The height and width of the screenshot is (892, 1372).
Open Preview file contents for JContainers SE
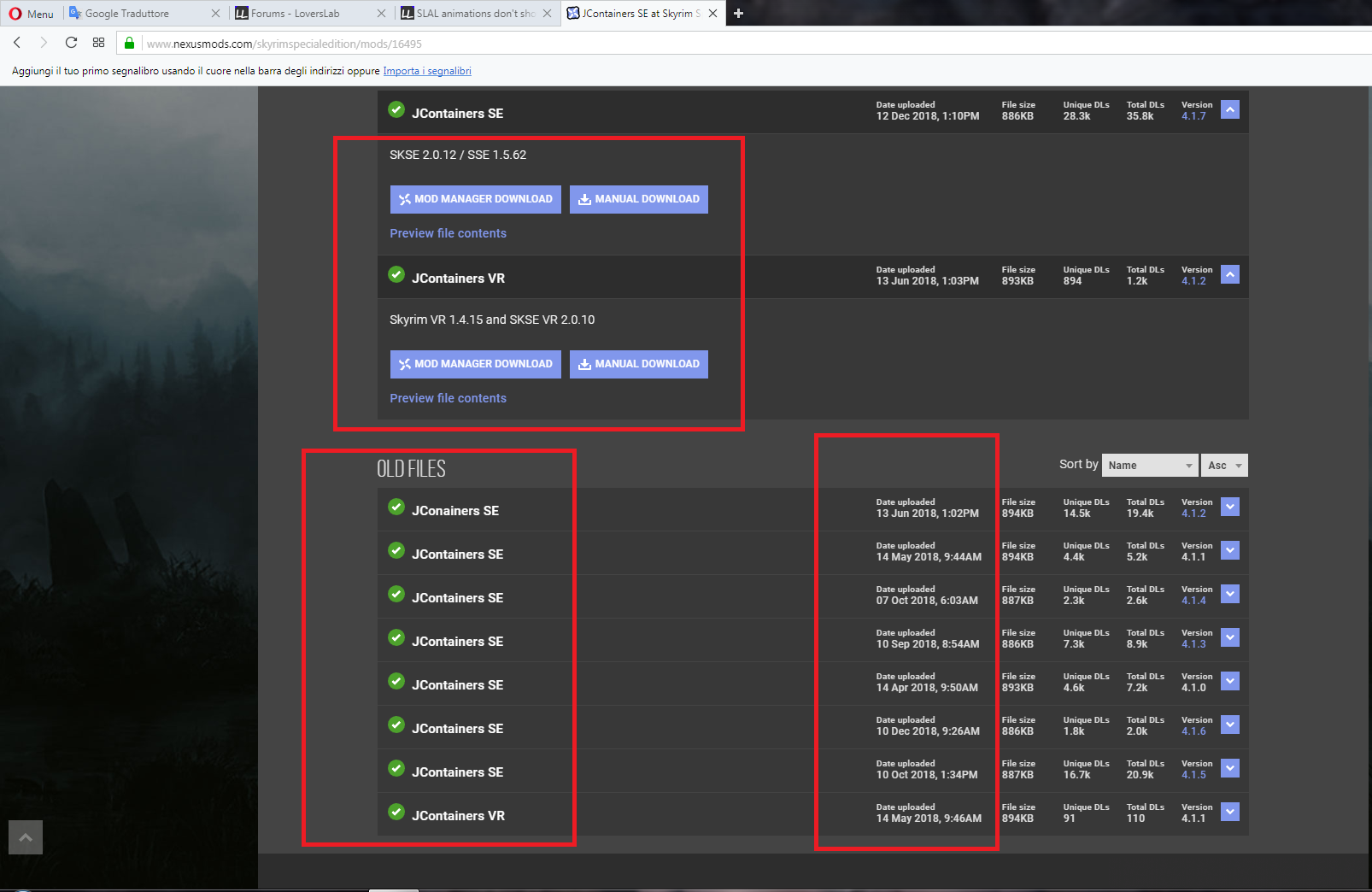click(448, 233)
